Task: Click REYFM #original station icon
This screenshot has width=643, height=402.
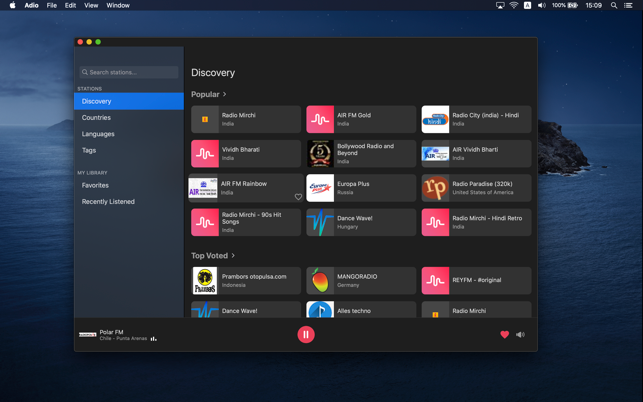Action: tap(436, 281)
